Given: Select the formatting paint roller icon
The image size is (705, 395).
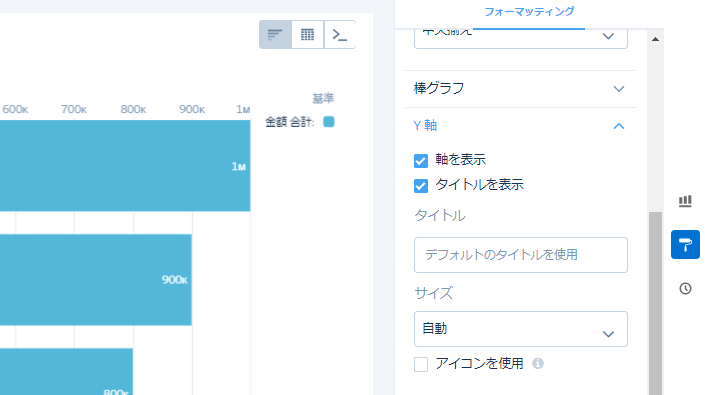Looking at the screenshot, I should pyautogui.click(x=685, y=244).
